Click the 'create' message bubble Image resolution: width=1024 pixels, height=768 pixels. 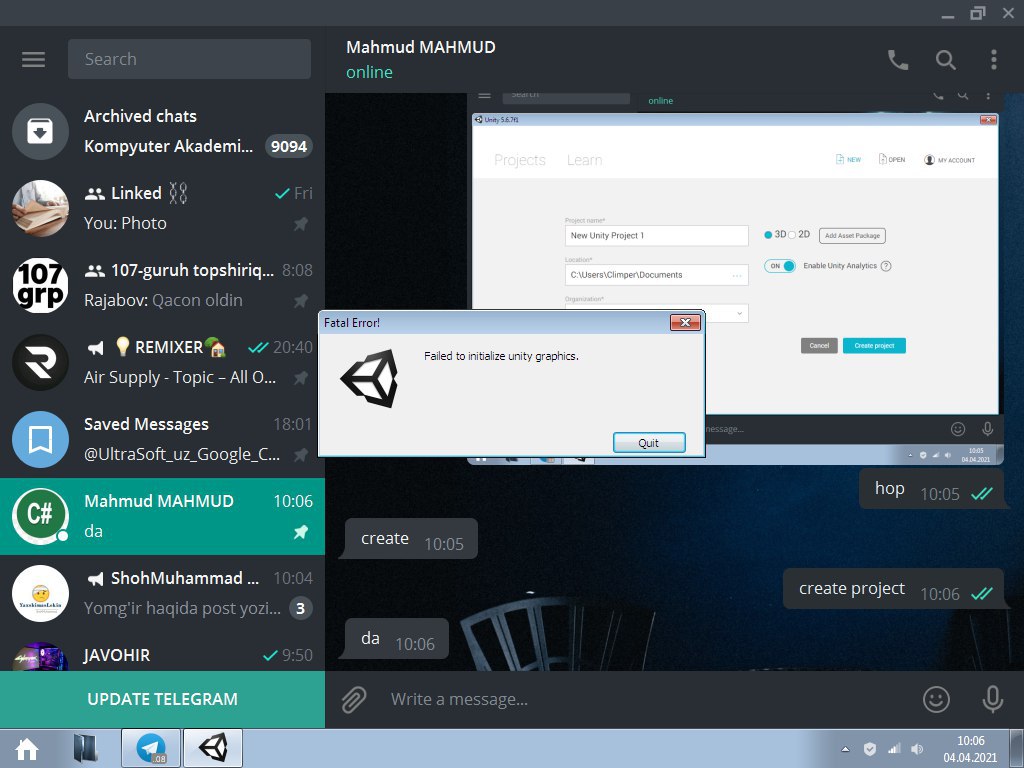[409, 539]
